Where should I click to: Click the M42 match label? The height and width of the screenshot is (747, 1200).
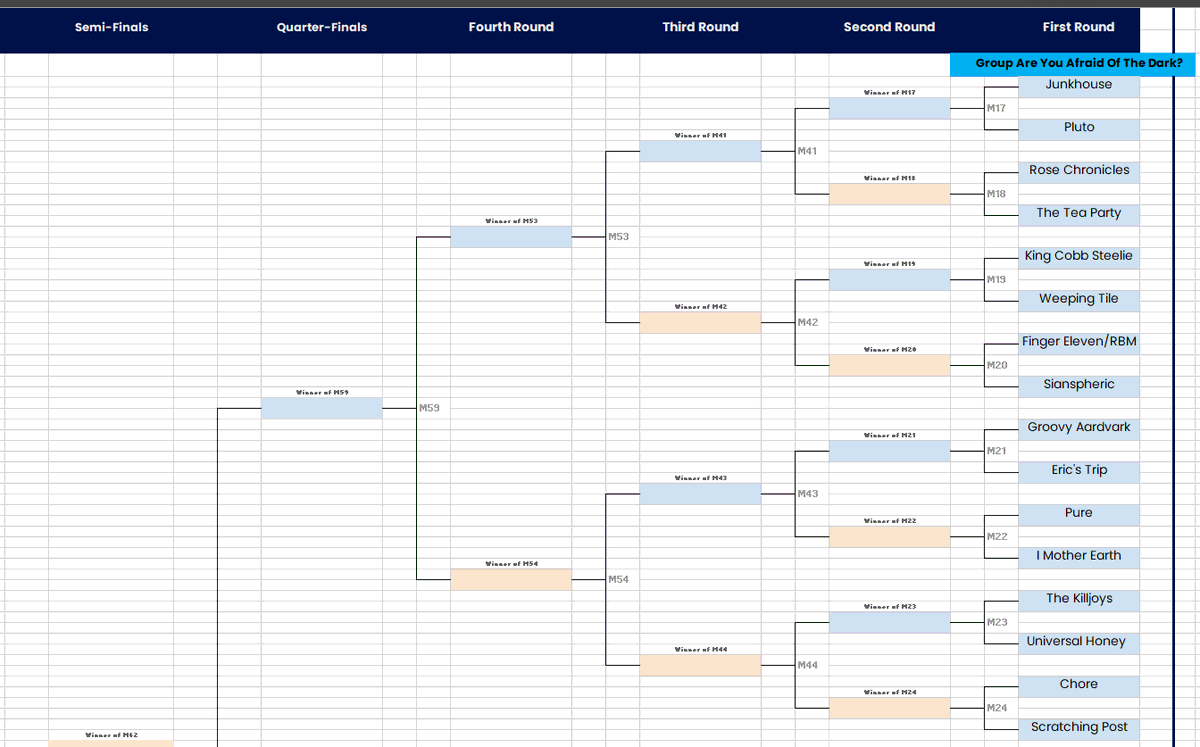coord(808,322)
